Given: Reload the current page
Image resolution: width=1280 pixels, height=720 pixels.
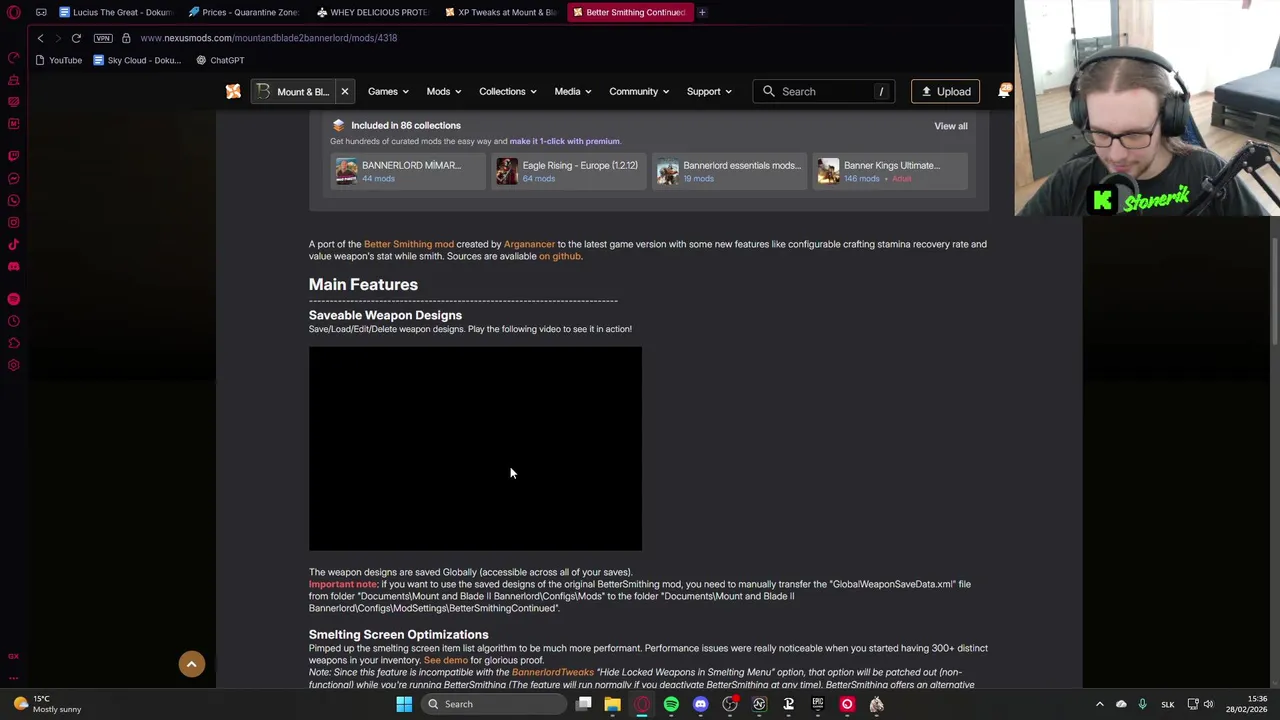Looking at the screenshot, I should (x=76, y=38).
